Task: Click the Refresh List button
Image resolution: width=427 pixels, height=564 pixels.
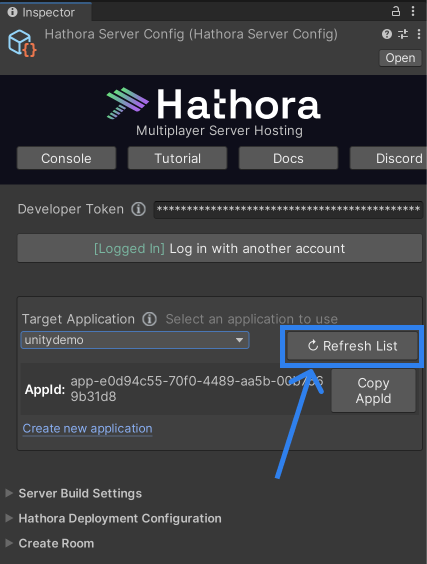Action: point(352,346)
